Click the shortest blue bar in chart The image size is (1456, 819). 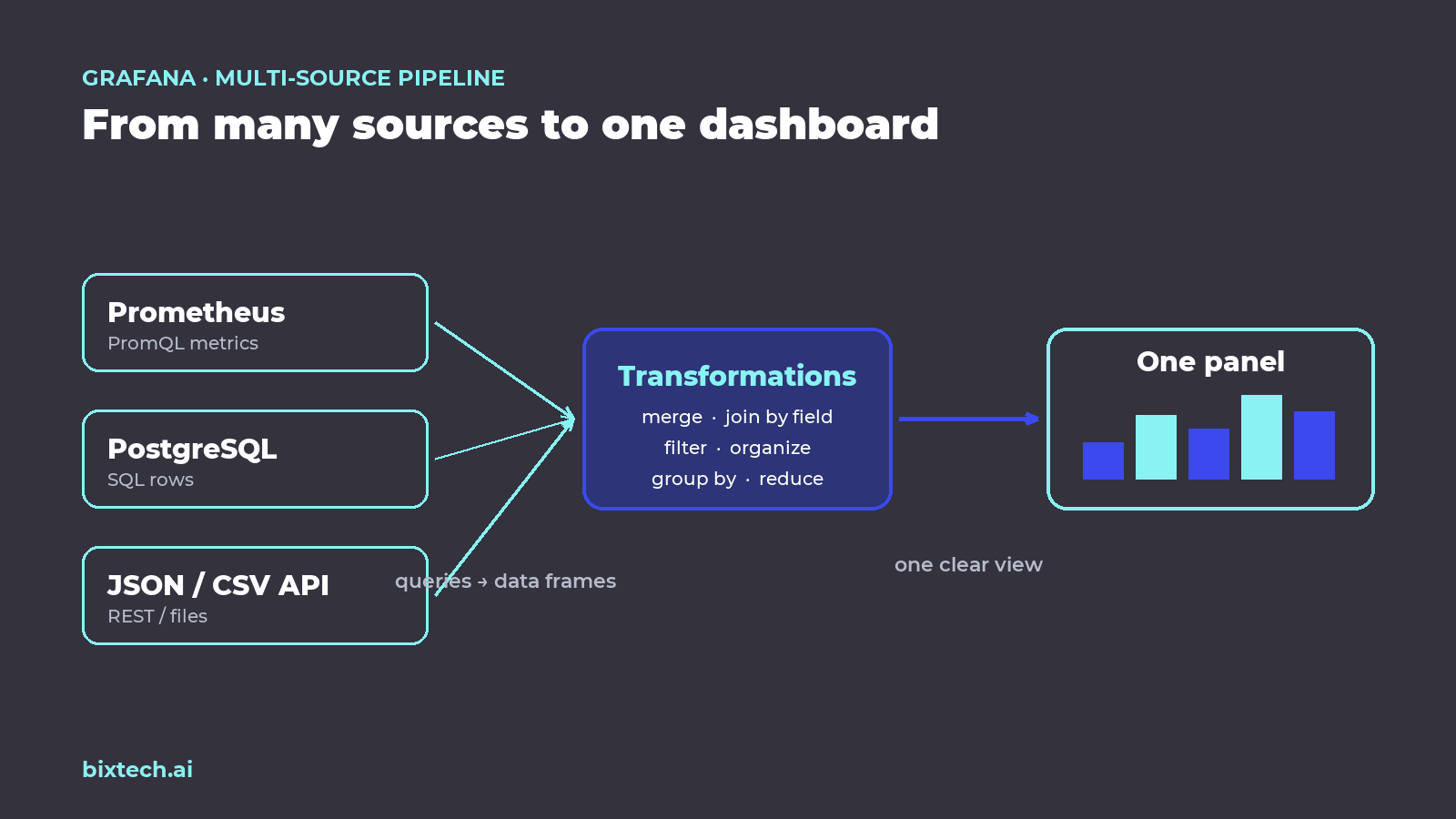[1103, 460]
